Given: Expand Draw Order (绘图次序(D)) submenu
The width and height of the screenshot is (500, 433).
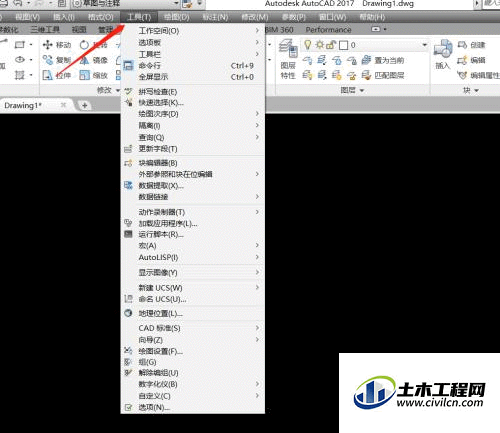Looking at the screenshot, I should pyautogui.click(x=193, y=114).
